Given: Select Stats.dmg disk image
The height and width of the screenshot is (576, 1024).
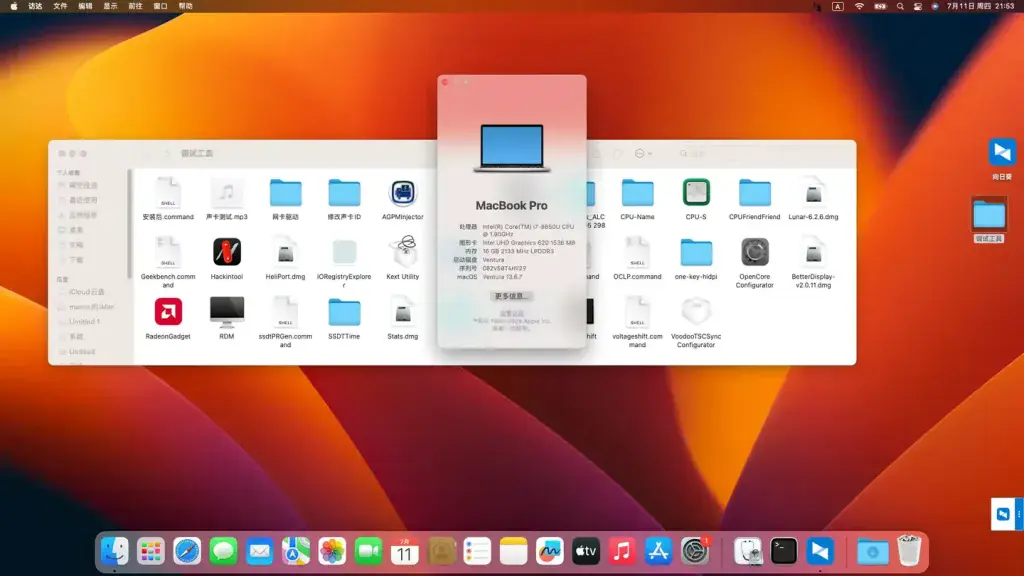Looking at the screenshot, I should 402,312.
